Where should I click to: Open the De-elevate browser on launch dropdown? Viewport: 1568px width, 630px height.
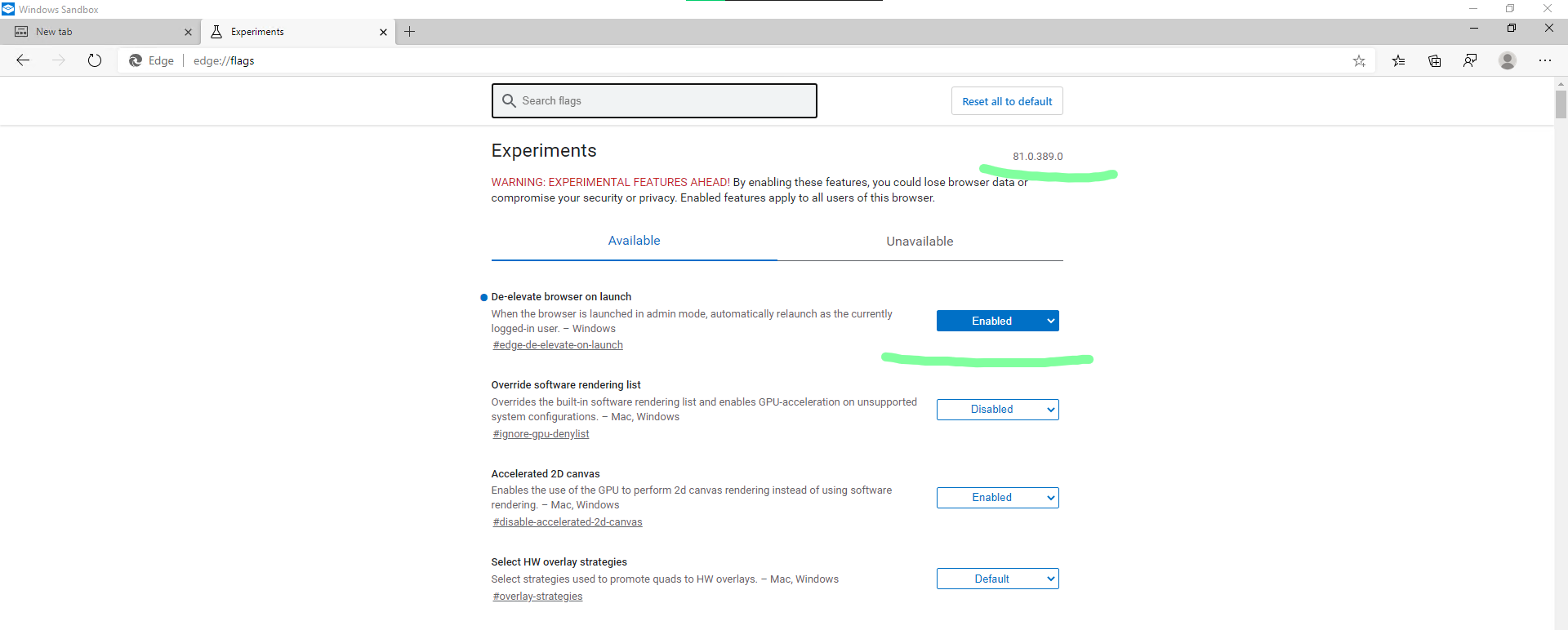(997, 320)
